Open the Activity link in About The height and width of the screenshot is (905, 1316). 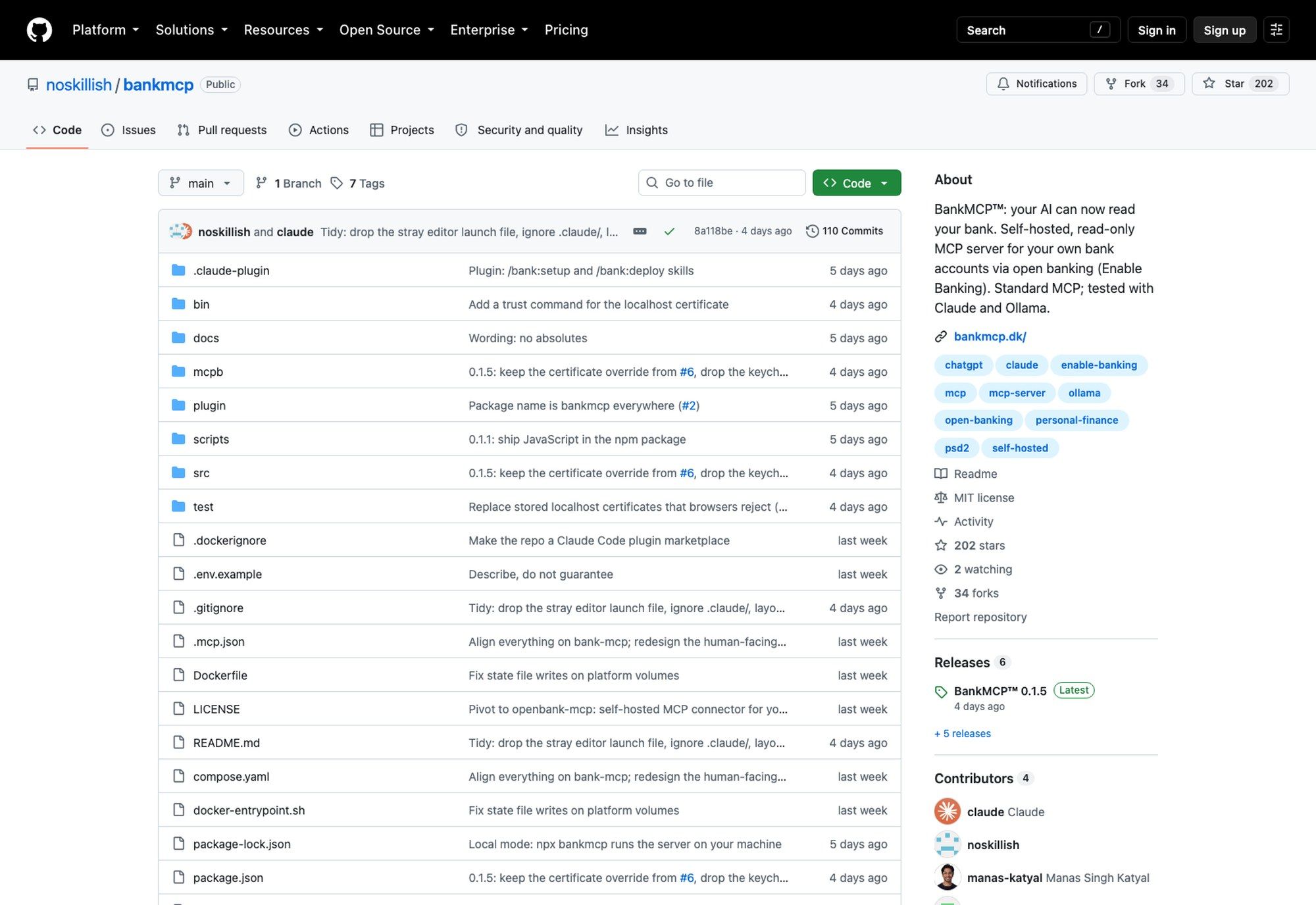[x=964, y=521]
